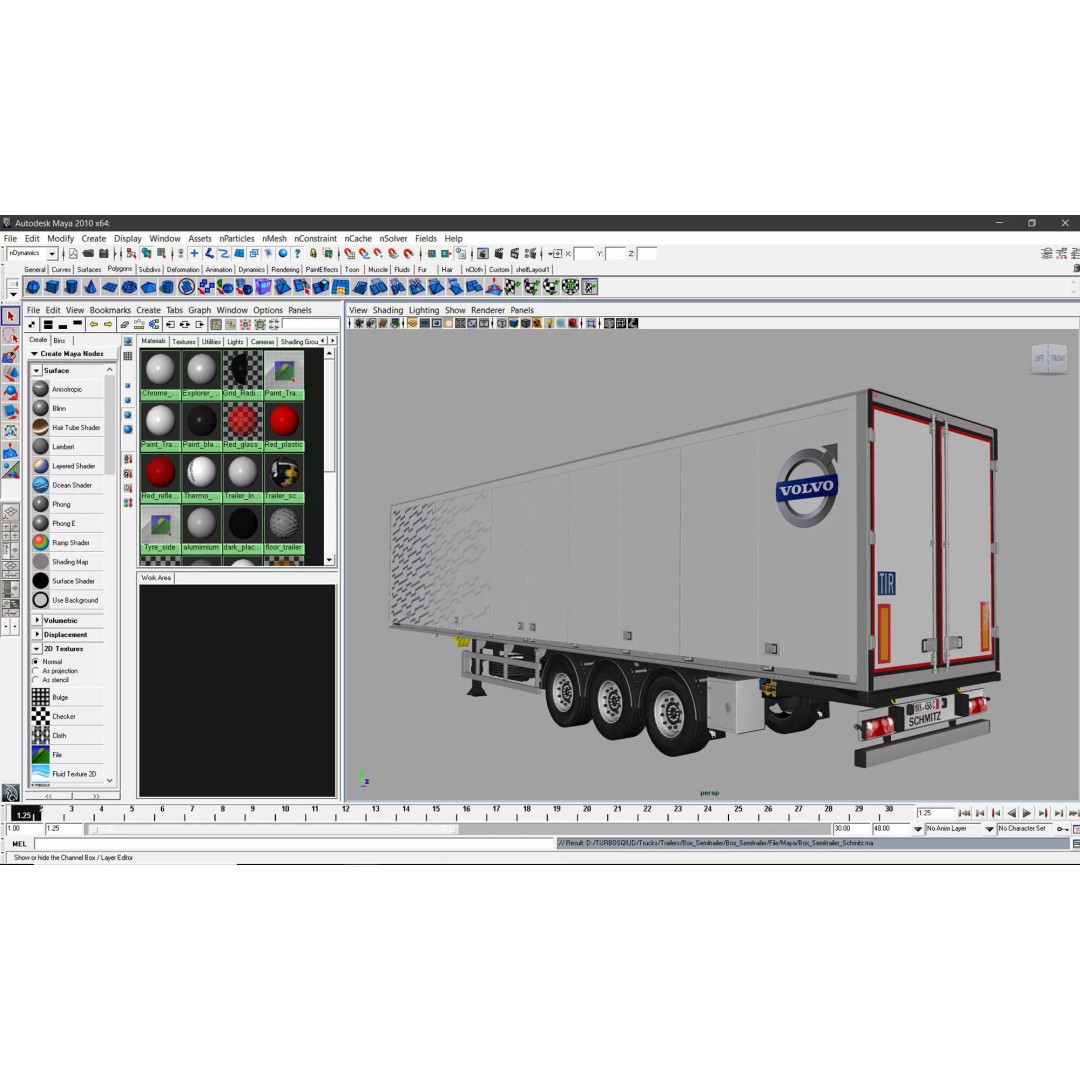Viewport: 1080px width, 1080px height.
Task: Click Hypershade yellow right arrow next graph
Action: 108,324
